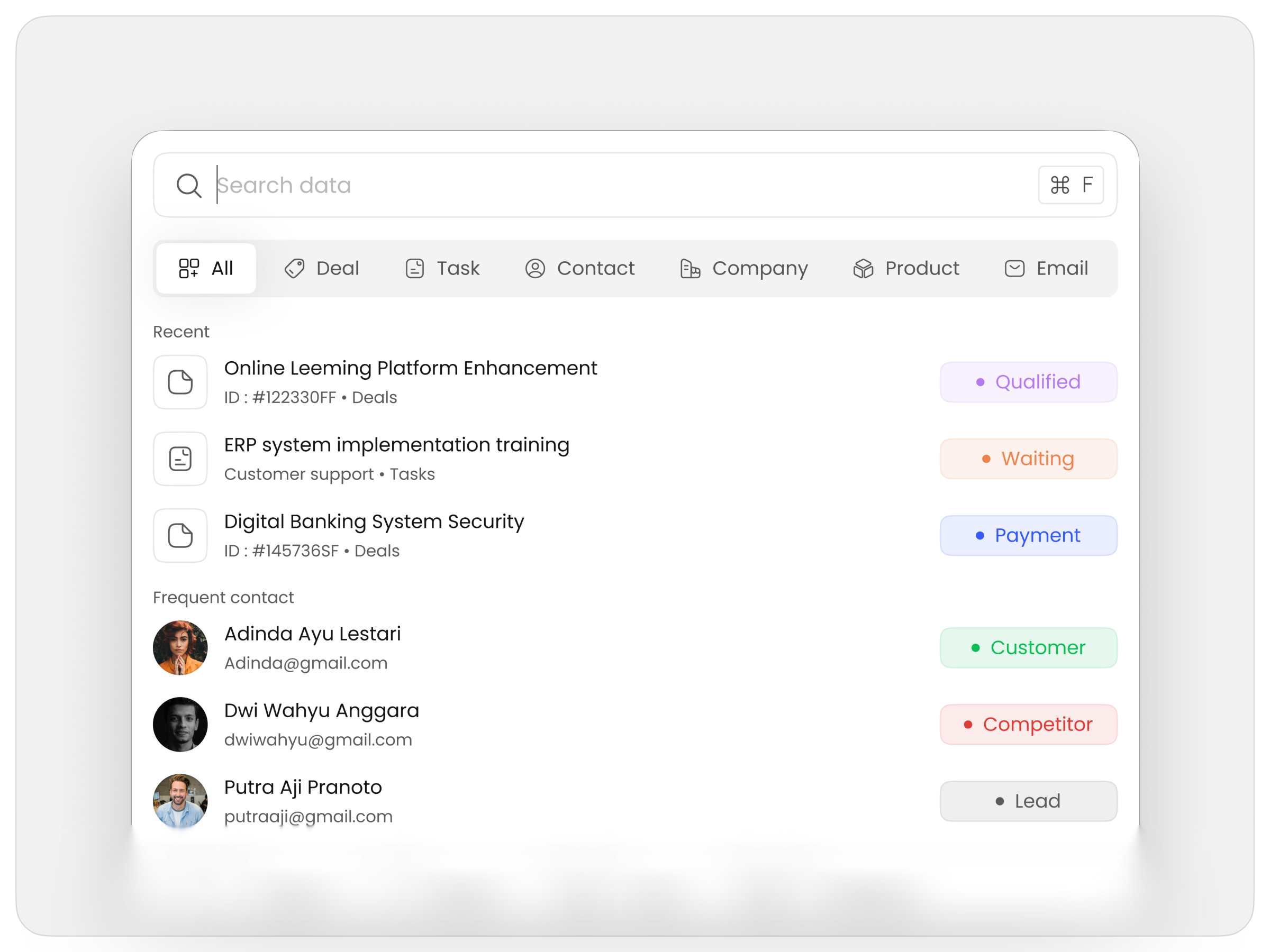Click the Payment status badge
The width and height of the screenshot is (1270, 952).
click(x=1028, y=535)
